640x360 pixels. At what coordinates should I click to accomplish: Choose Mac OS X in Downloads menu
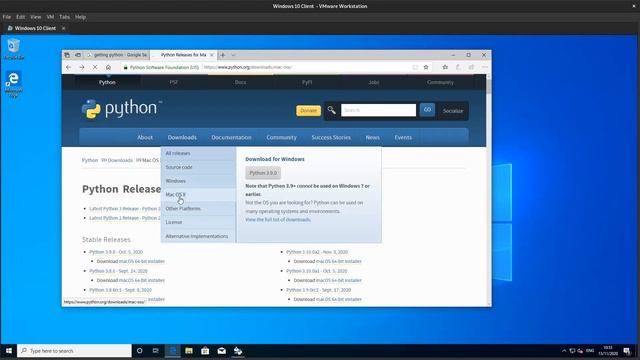click(198, 195)
